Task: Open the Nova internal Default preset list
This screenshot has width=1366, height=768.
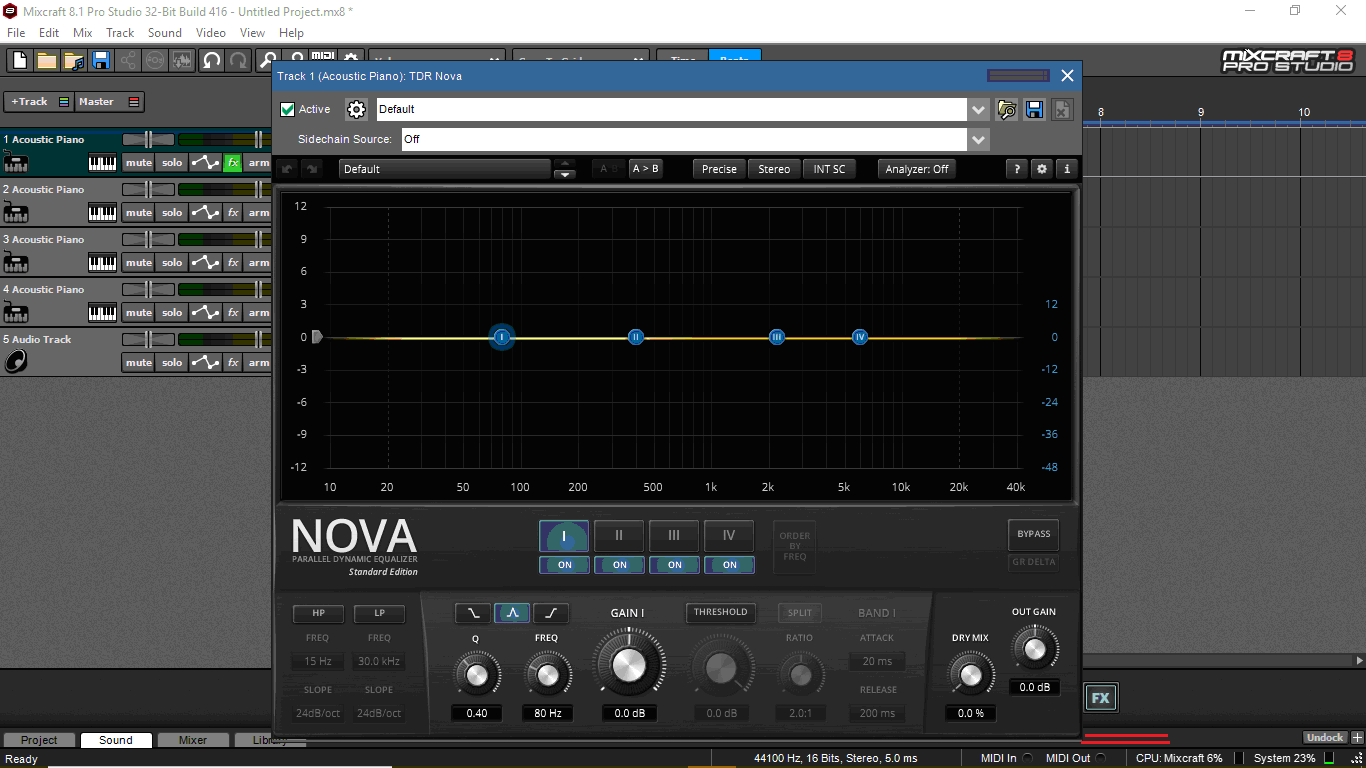Action: coord(444,169)
